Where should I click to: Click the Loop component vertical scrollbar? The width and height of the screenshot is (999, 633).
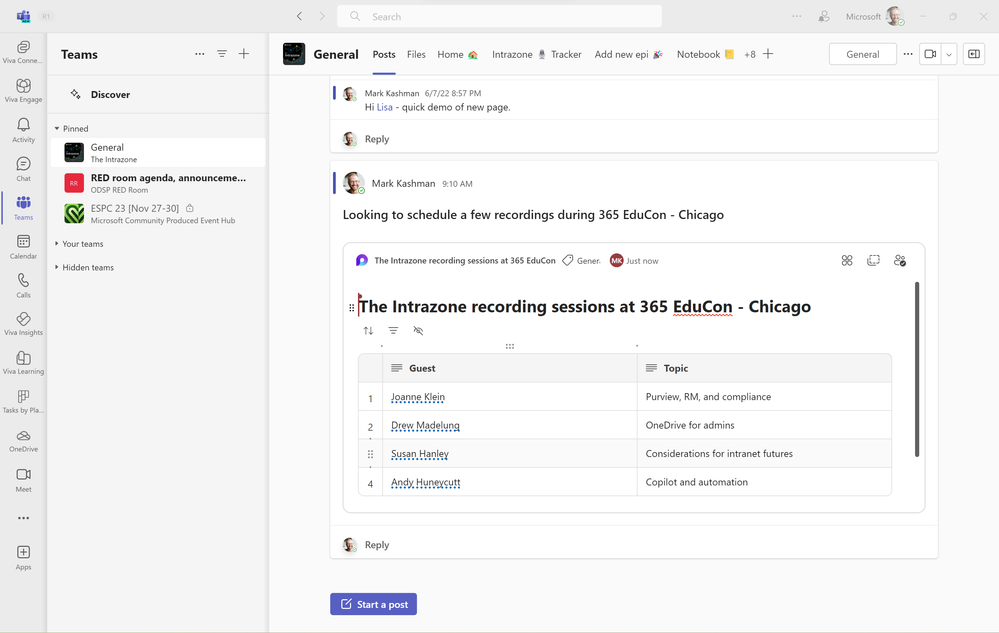tap(917, 369)
